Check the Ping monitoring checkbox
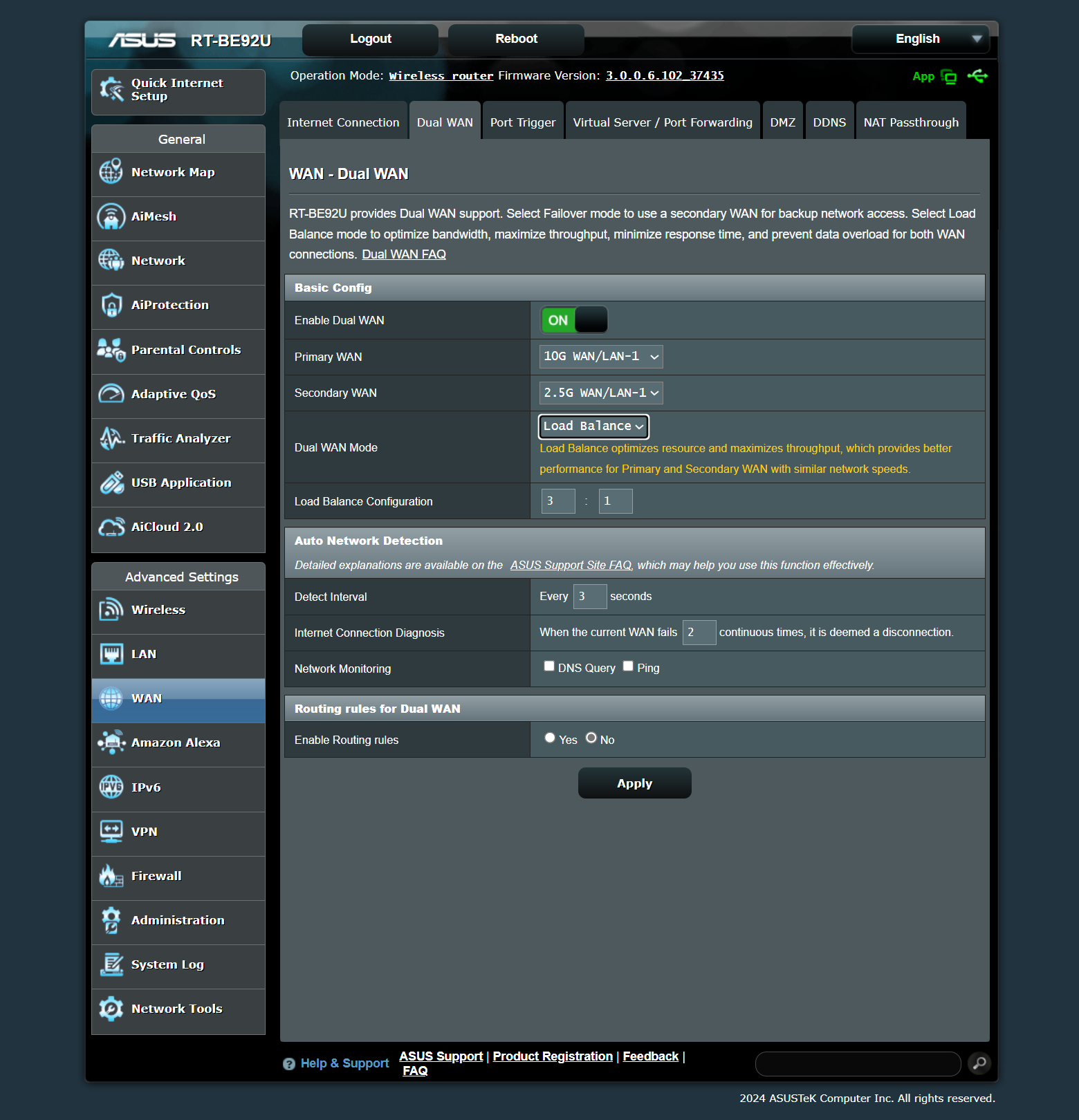Viewport: 1079px width, 1120px height. (x=628, y=666)
